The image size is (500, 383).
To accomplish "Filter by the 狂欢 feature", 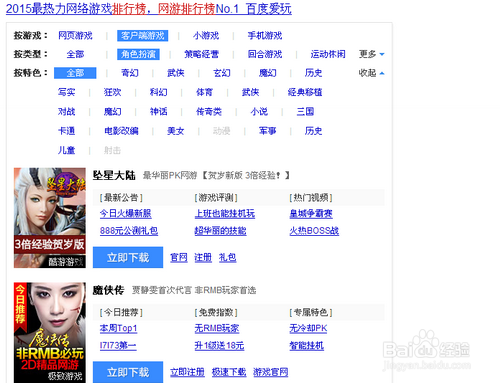I will click(x=112, y=92).
